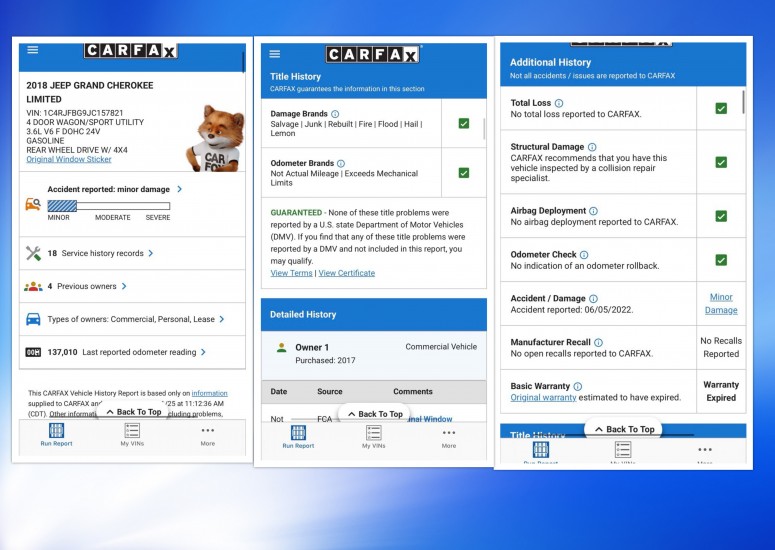Click info icon next to Total Loss

pyautogui.click(x=559, y=103)
